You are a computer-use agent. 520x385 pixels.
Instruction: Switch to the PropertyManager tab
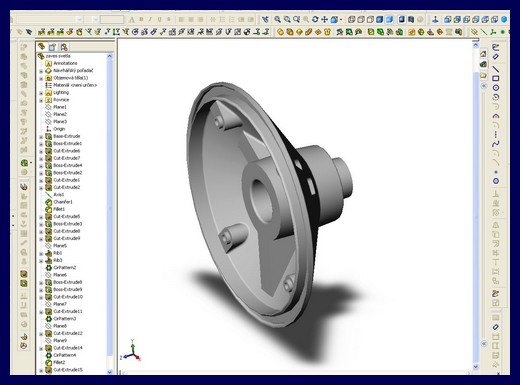tap(53, 47)
